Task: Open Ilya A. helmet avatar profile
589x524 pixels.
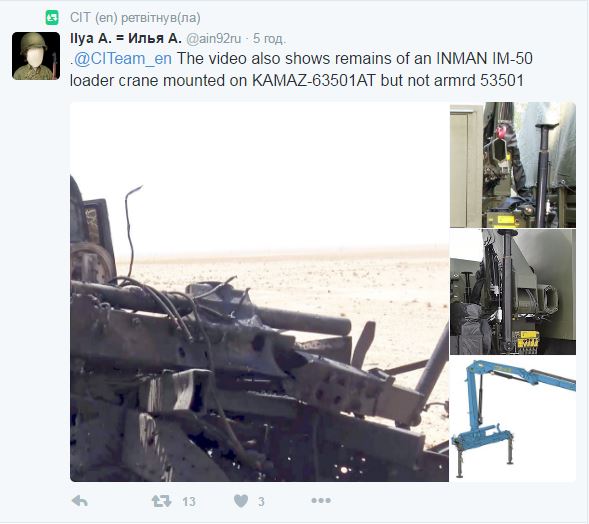Action: point(36,56)
